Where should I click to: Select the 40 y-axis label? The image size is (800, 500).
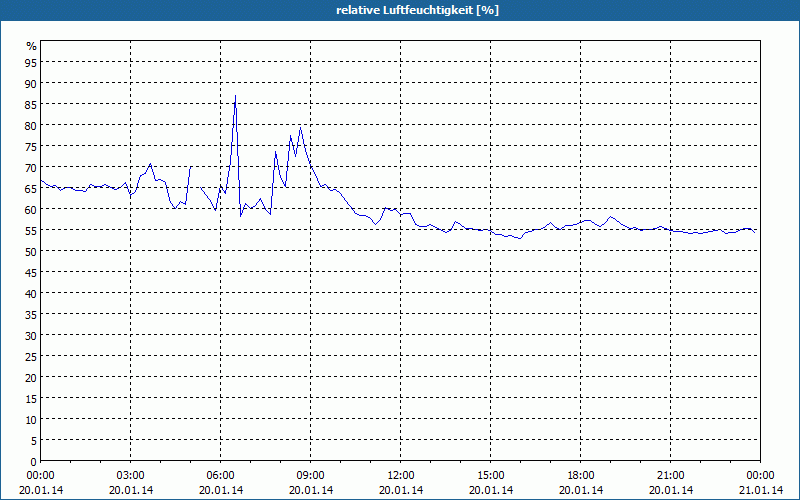[x=31, y=293]
